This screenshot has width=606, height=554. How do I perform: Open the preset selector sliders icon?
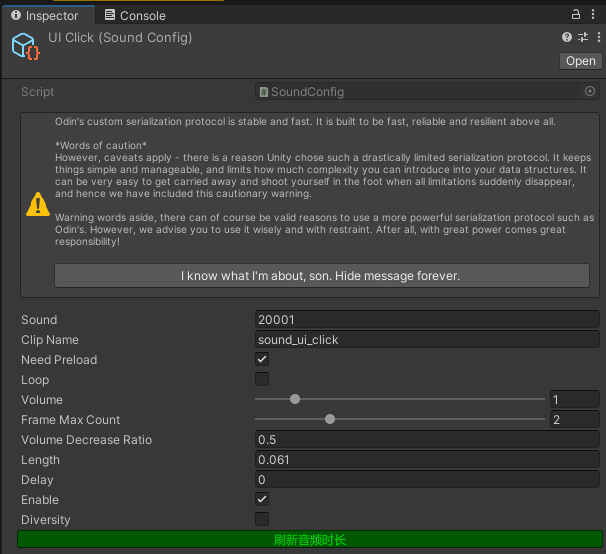coord(583,37)
